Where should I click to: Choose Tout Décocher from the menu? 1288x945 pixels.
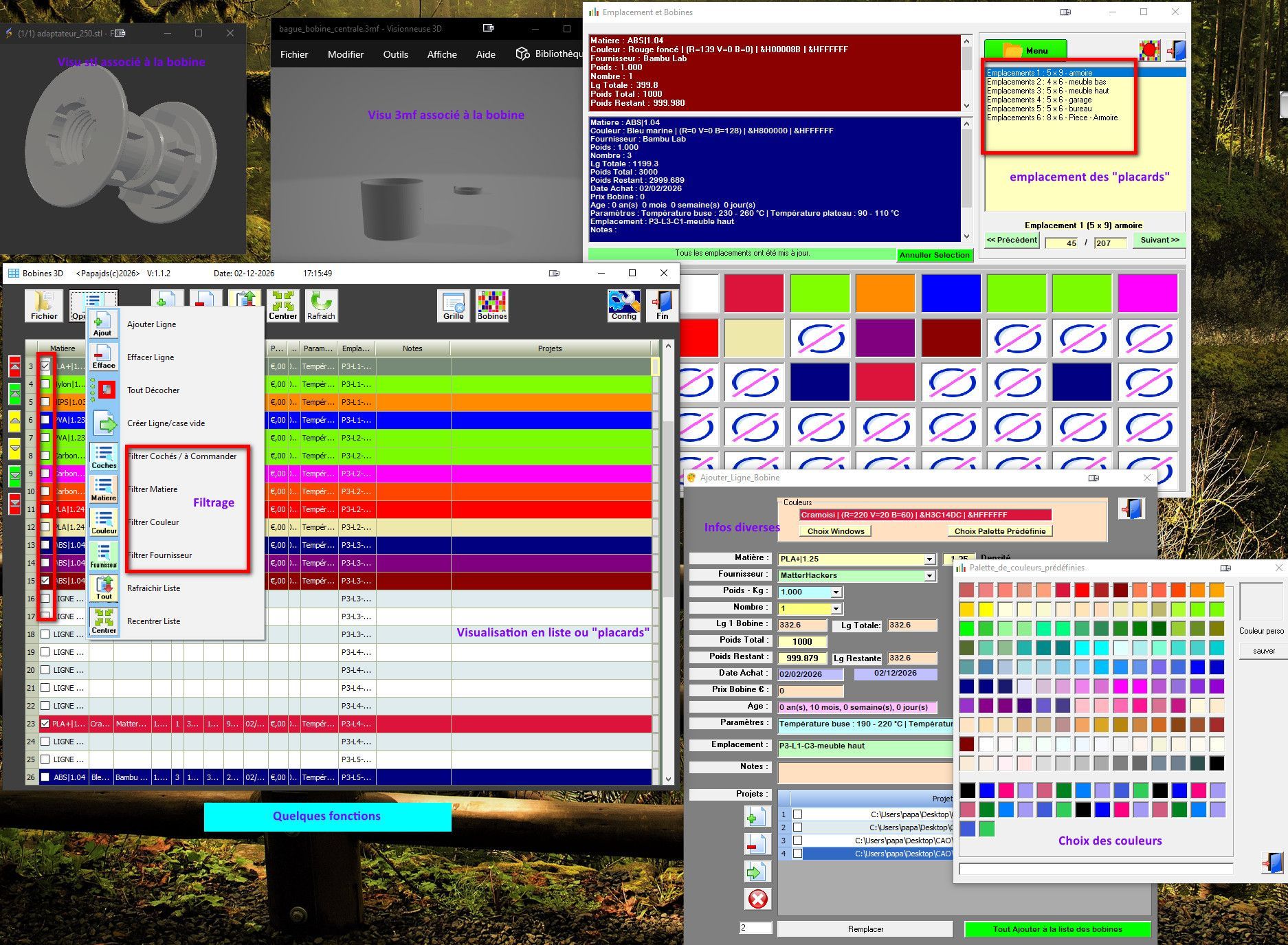pyautogui.click(x=153, y=390)
